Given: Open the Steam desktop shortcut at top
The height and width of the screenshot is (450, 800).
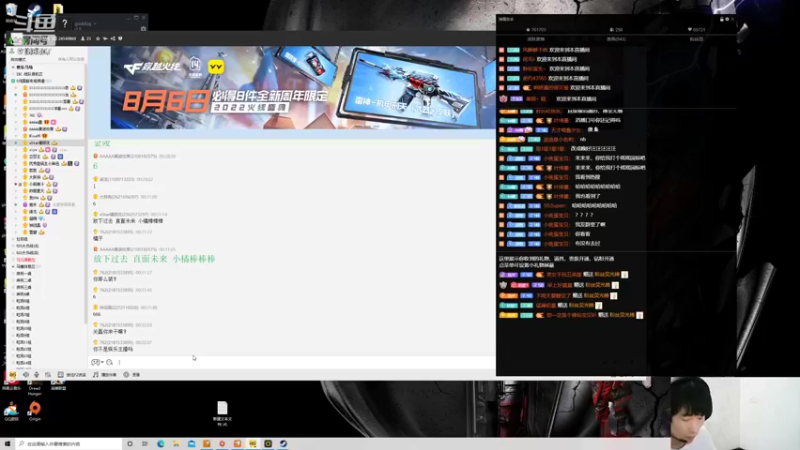Looking at the screenshot, I should pos(35,9).
